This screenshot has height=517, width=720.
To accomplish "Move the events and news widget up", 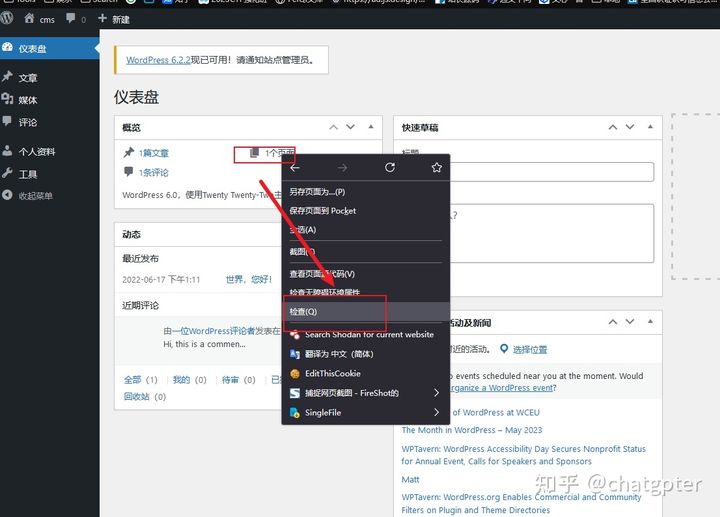I will tap(613, 322).
